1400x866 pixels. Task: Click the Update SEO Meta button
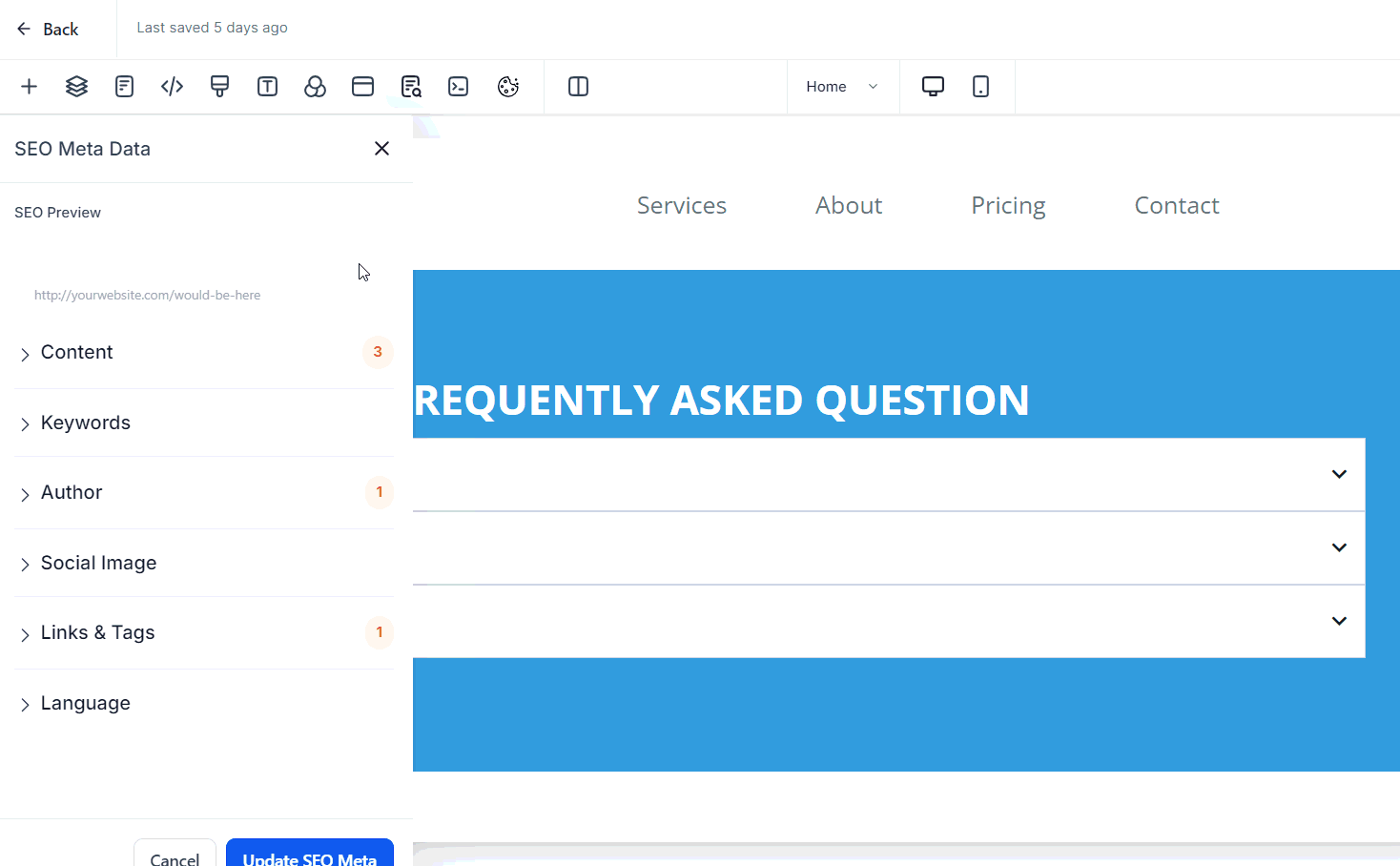click(309, 855)
